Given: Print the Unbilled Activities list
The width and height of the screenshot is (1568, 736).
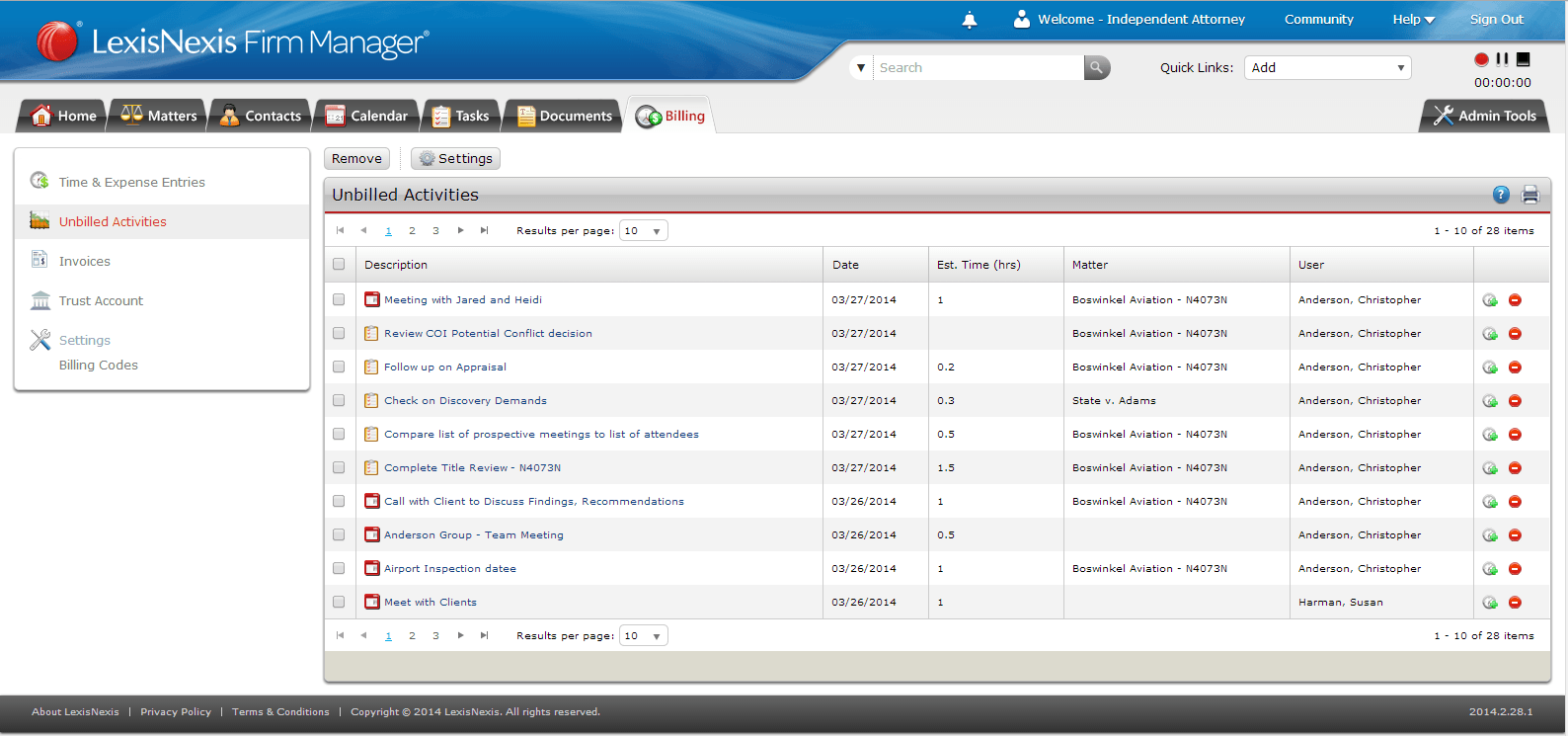Looking at the screenshot, I should click(1530, 195).
